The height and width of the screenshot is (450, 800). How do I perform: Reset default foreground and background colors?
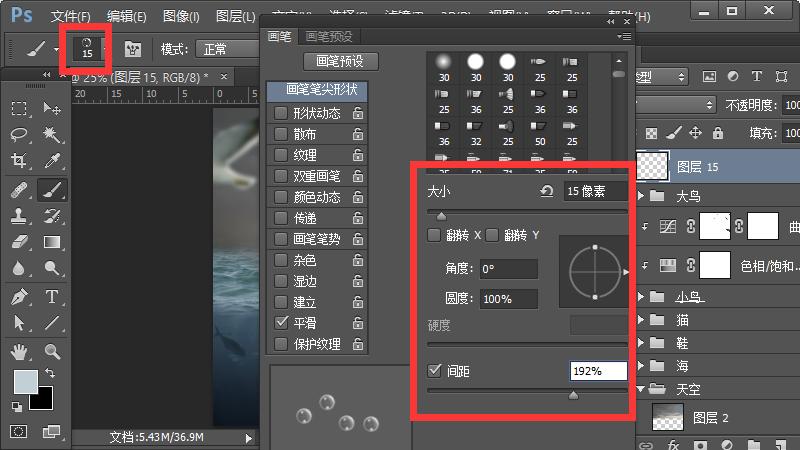point(17,407)
